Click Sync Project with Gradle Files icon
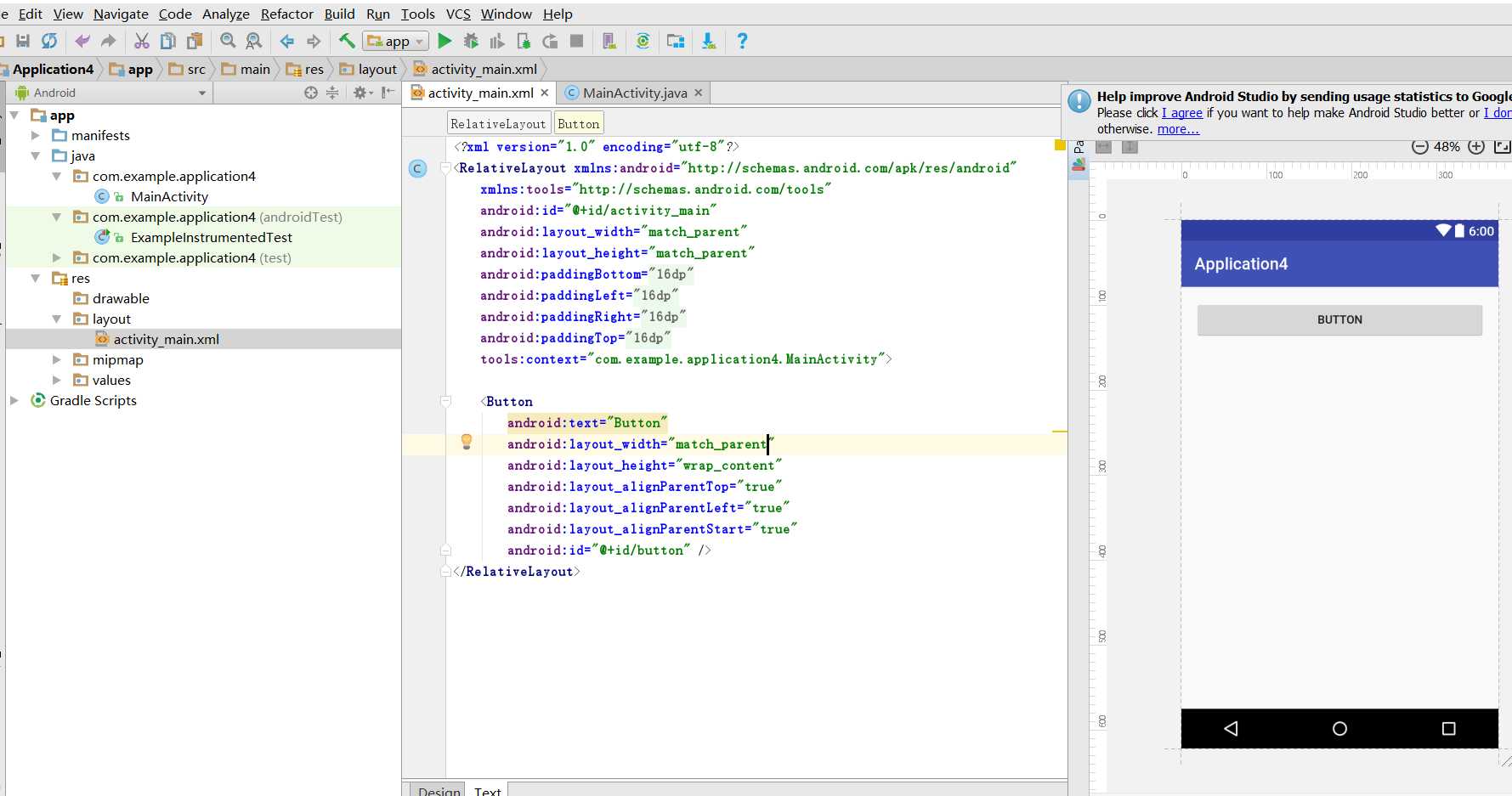The image size is (1512, 796). point(643,41)
